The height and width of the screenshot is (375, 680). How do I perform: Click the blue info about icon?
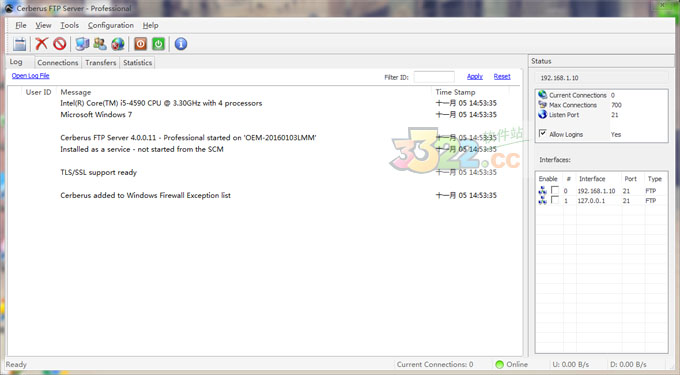click(181, 44)
